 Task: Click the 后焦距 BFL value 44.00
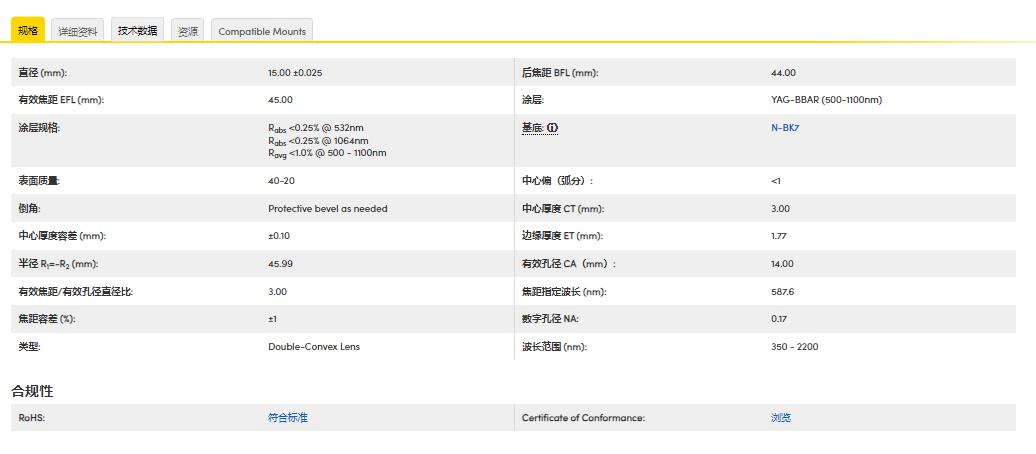783,73
